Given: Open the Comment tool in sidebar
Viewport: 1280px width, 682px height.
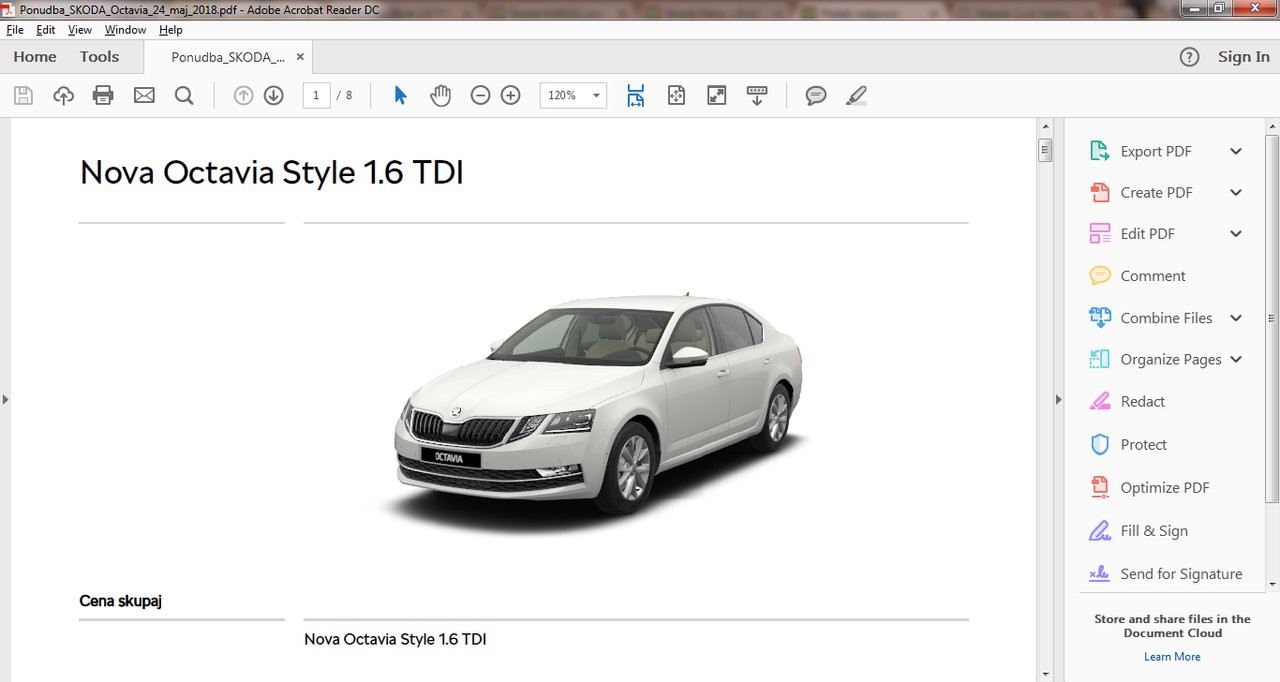Looking at the screenshot, I should click(x=1152, y=275).
